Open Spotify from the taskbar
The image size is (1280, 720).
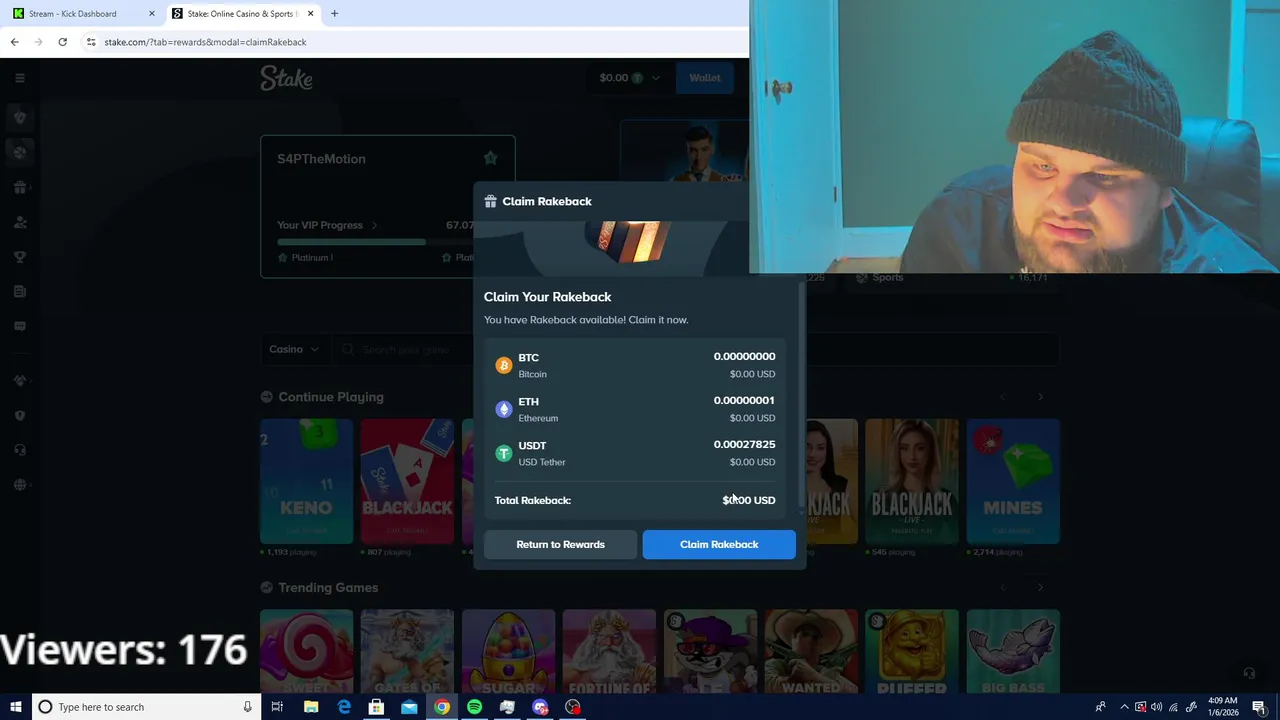474,707
